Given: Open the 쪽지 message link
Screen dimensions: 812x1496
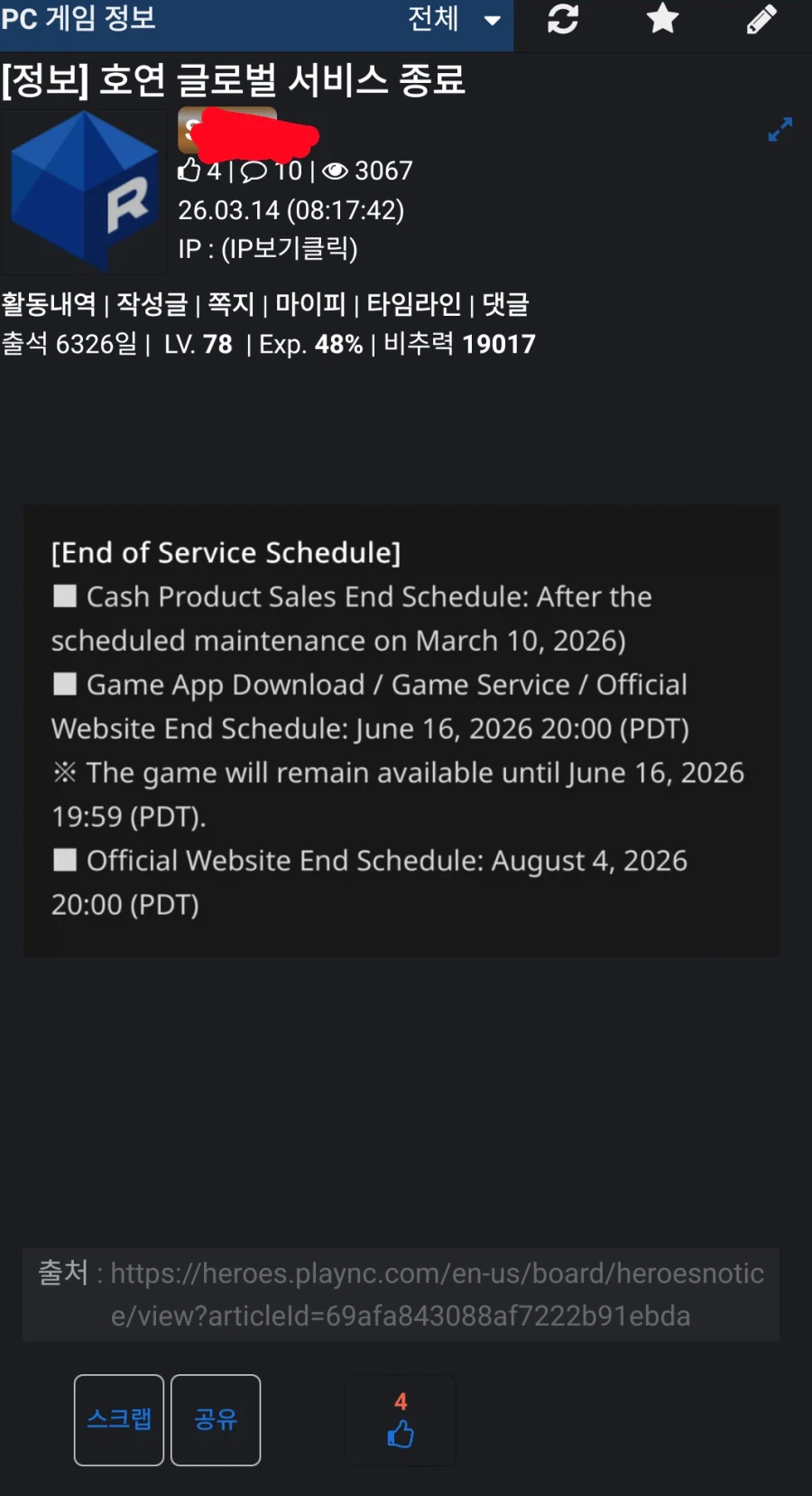Looking at the screenshot, I should pyautogui.click(x=231, y=305).
